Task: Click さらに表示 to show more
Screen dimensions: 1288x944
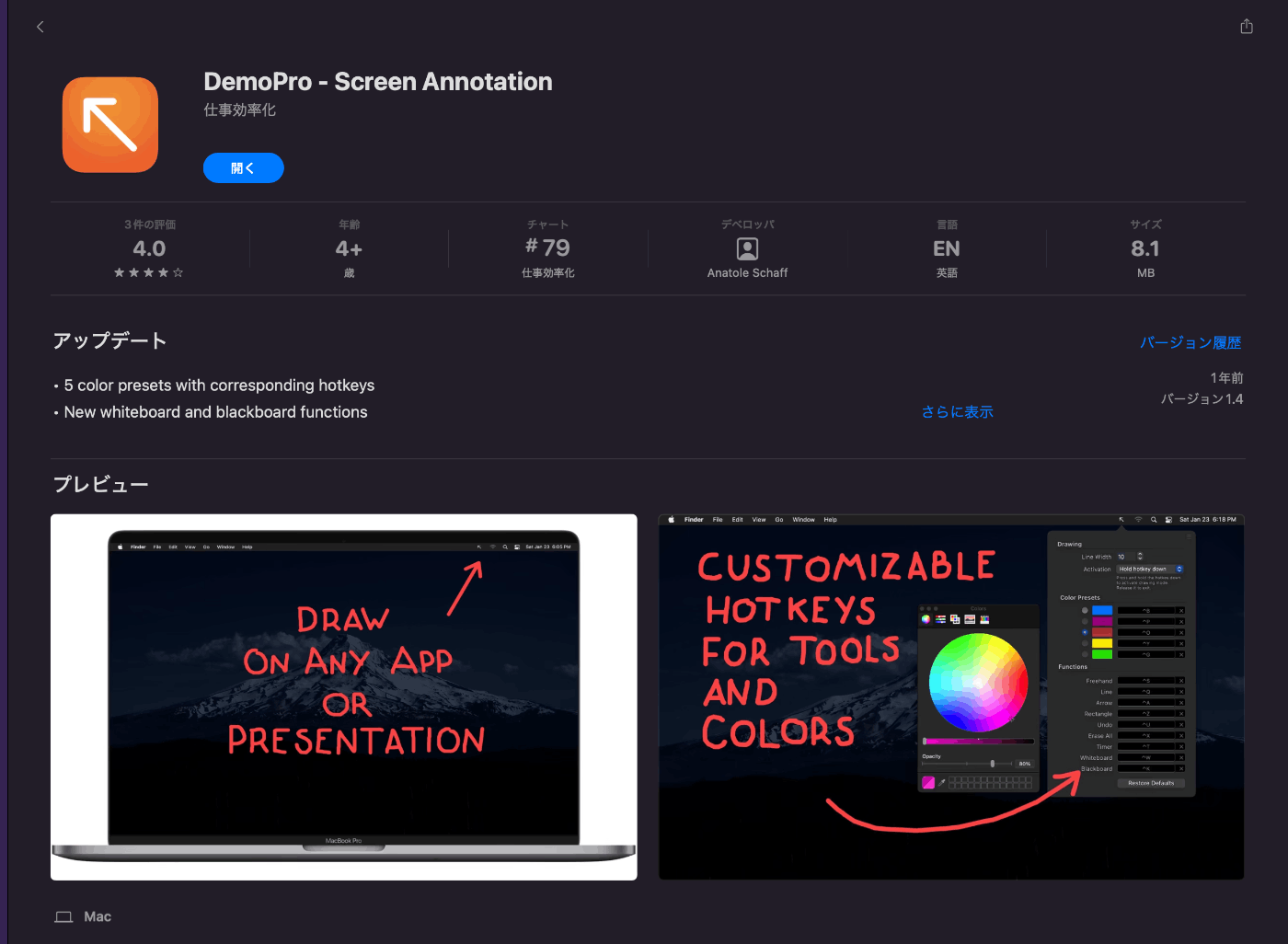Action: point(957,412)
